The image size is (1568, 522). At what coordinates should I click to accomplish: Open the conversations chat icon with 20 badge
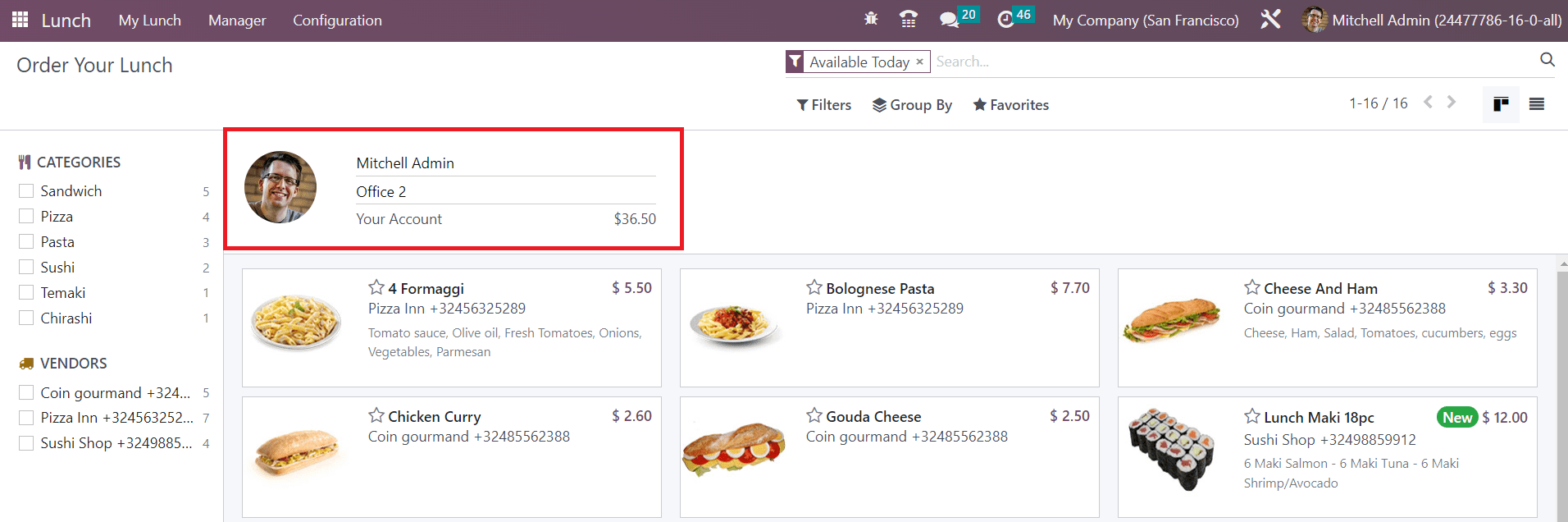pyautogui.click(x=959, y=18)
